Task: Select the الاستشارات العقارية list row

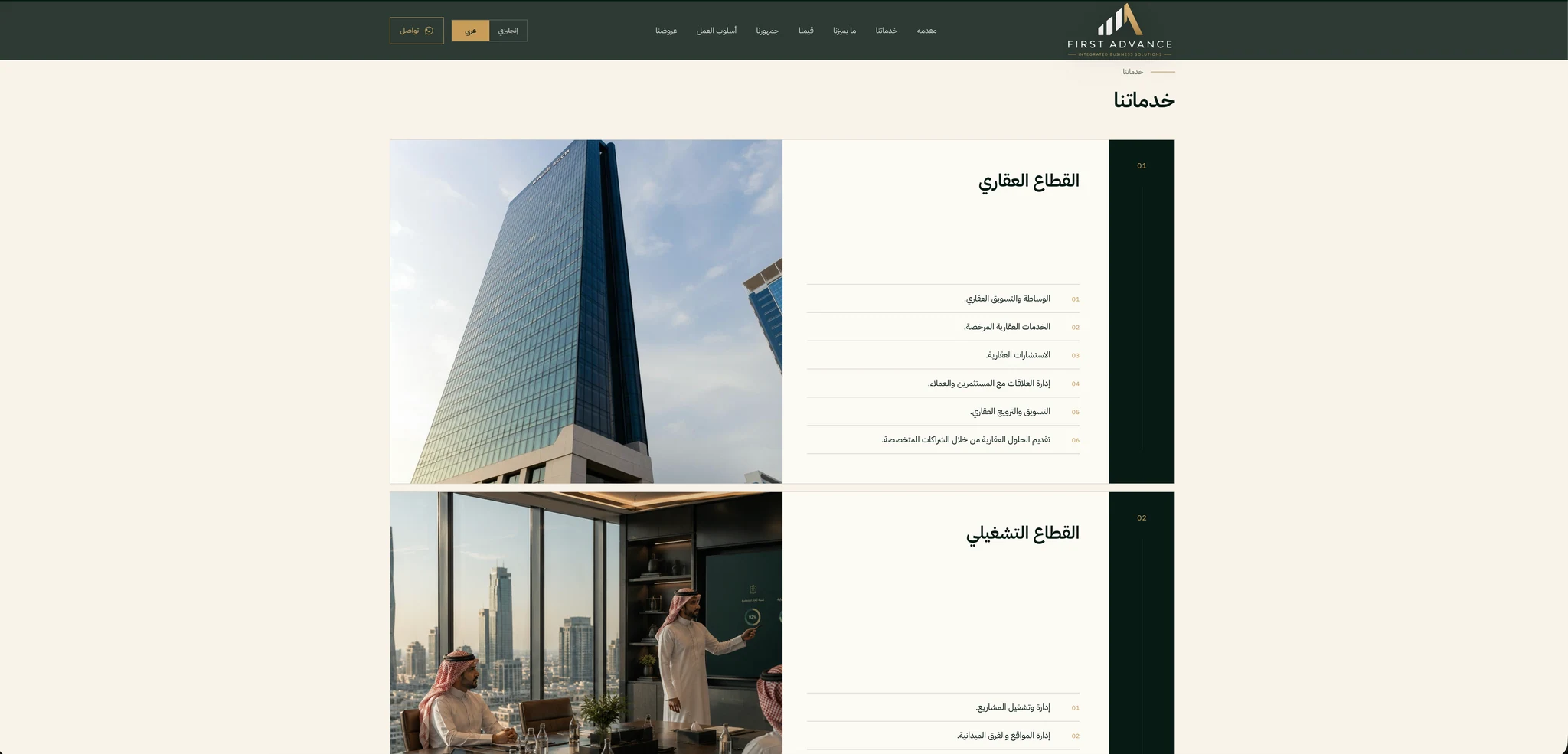Action: pyautogui.click(x=943, y=355)
